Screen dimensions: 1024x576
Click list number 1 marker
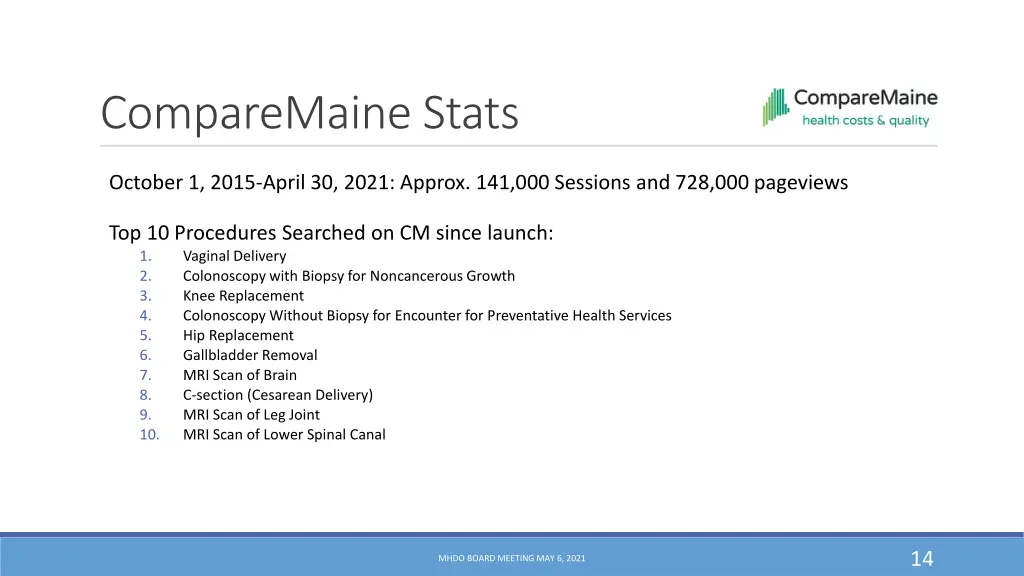pyautogui.click(x=146, y=256)
